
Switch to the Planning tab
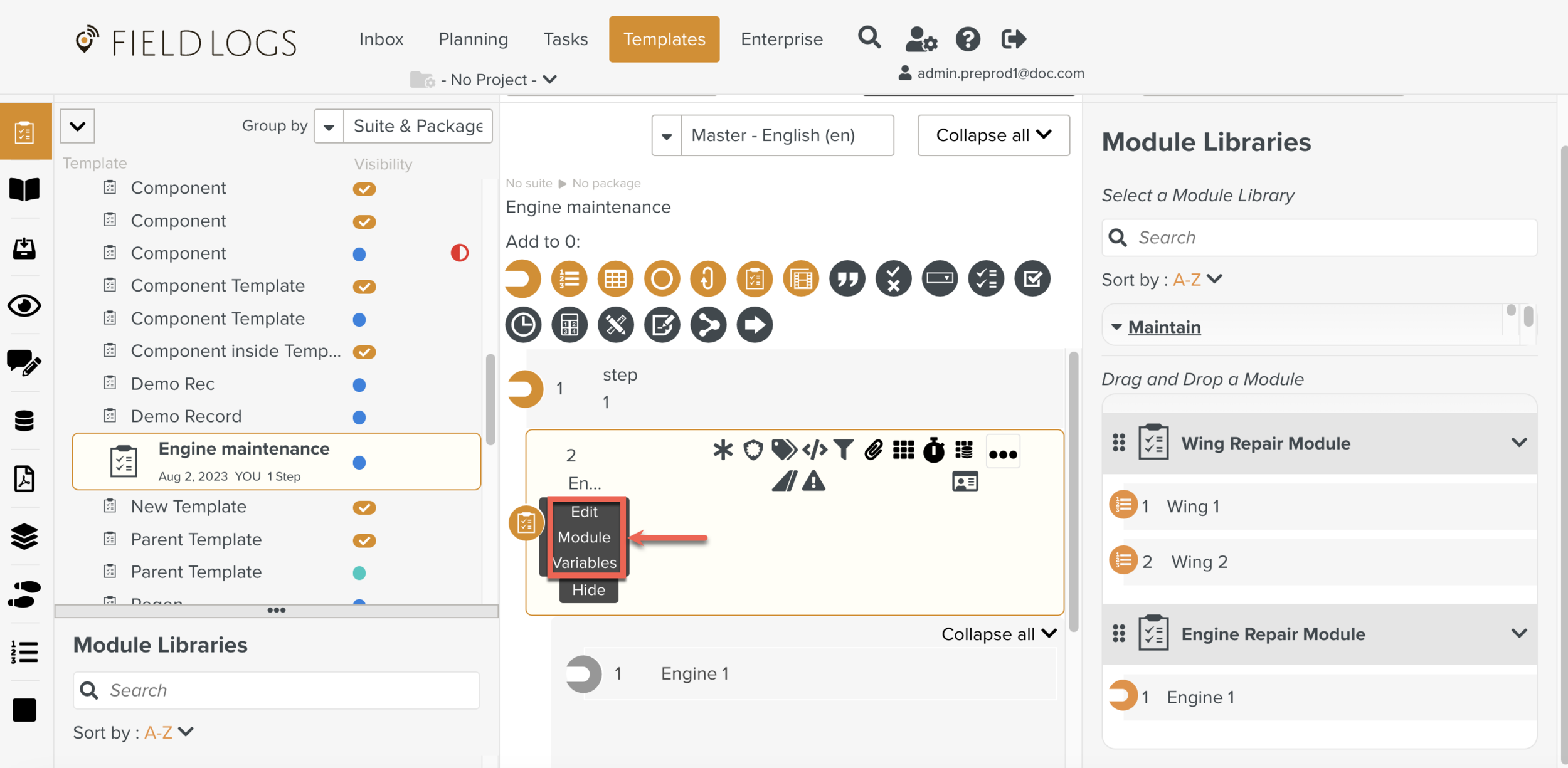click(473, 39)
